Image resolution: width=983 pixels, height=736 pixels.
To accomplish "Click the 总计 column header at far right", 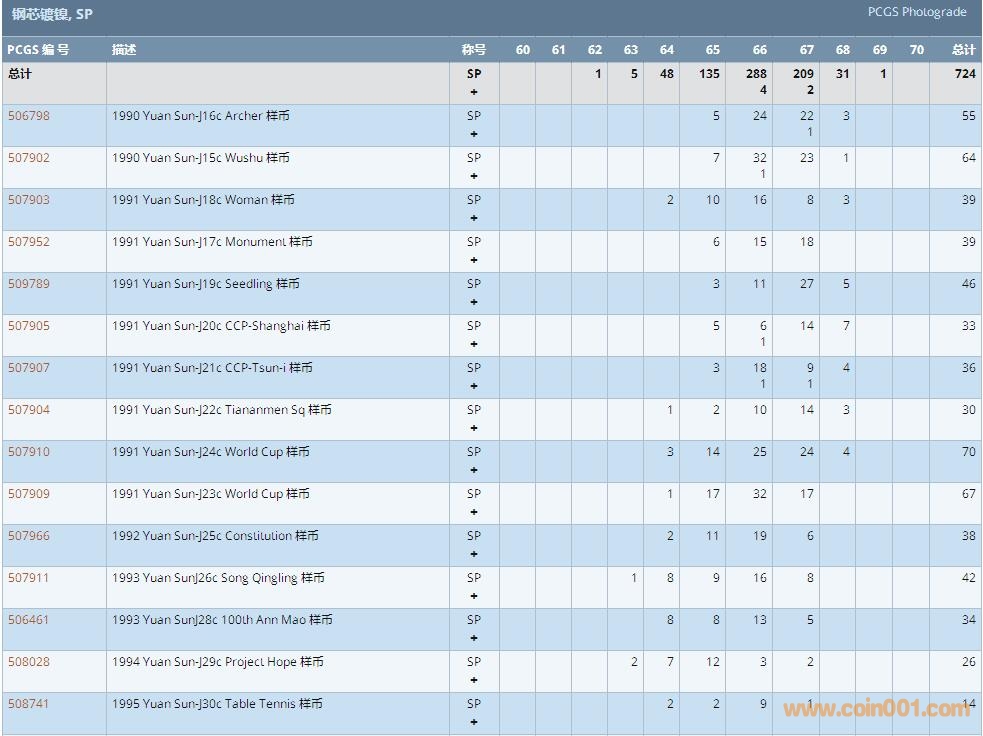I will [x=963, y=50].
